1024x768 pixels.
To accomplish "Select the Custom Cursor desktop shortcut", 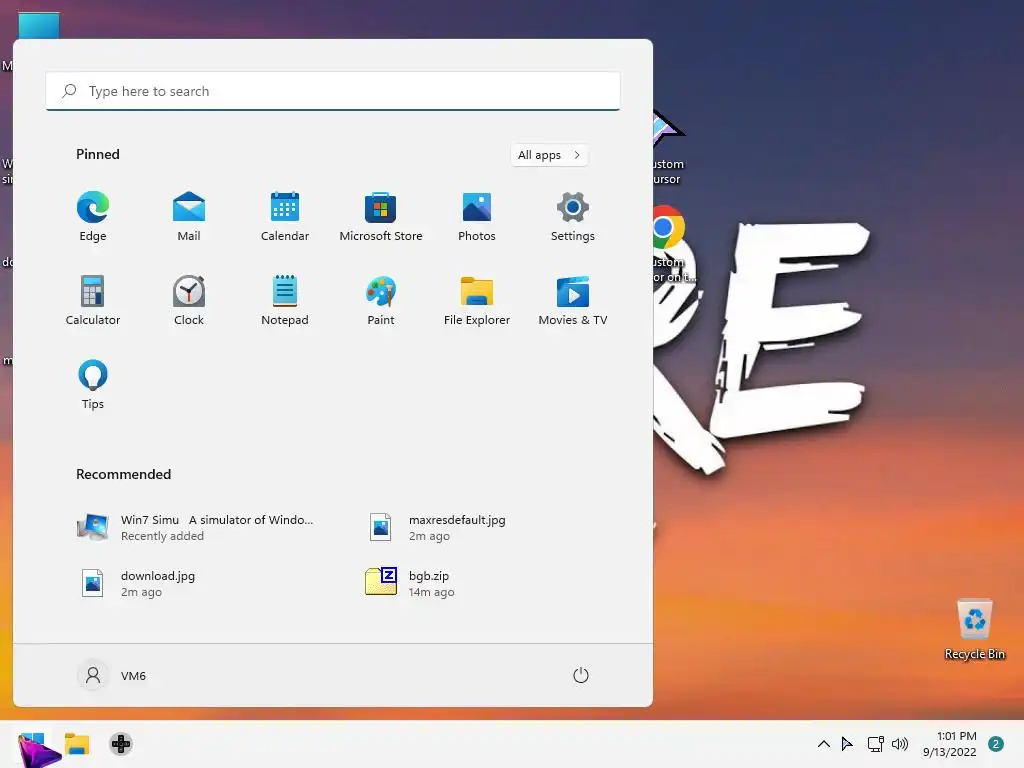I will tap(669, 148).
